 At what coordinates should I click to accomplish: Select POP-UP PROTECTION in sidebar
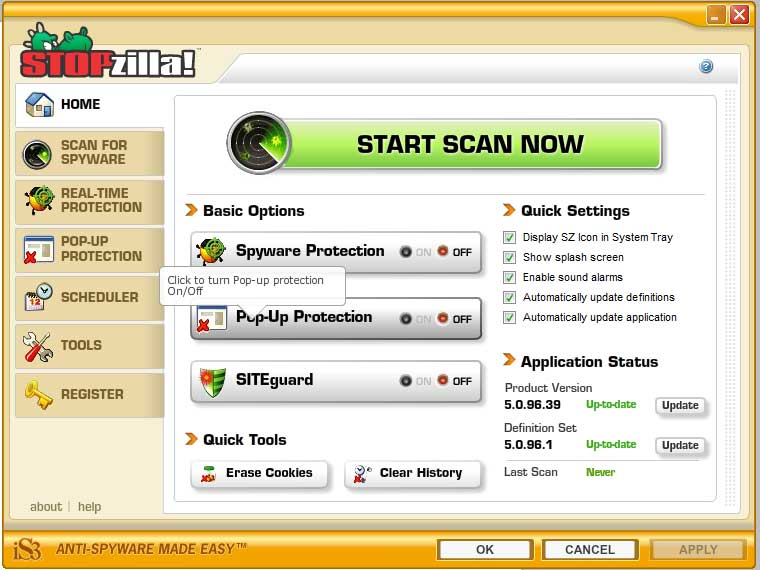click(x=90, y=249)
